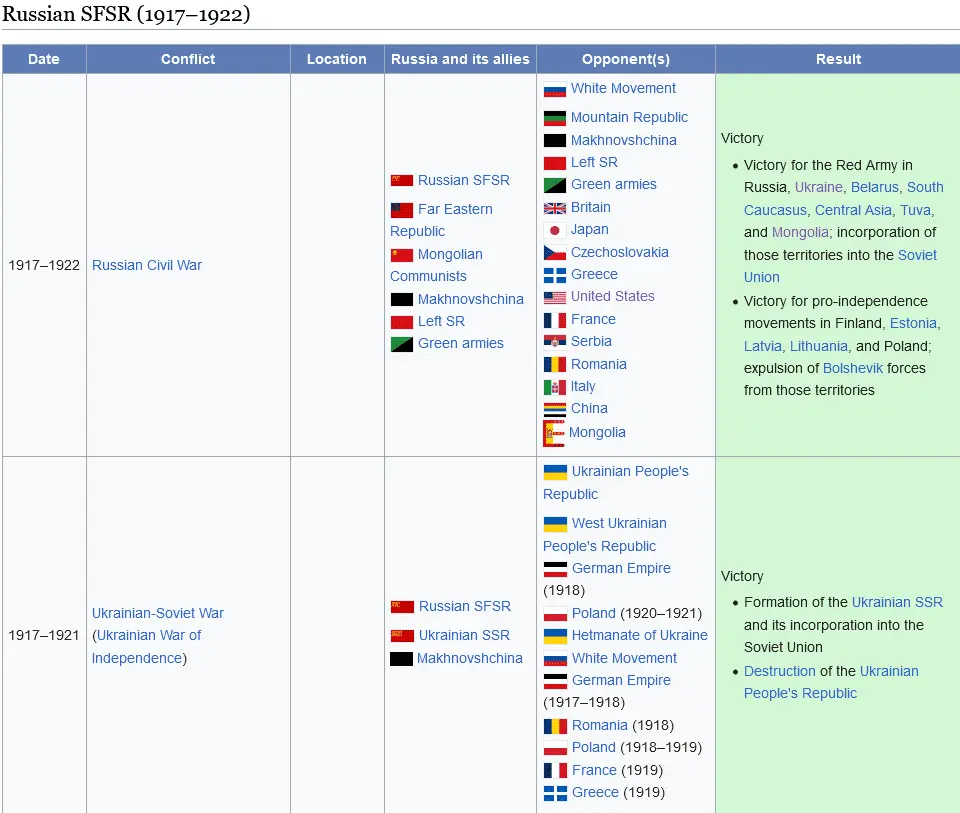Screen dimensions: 960x813
Task: Click the Japan flag icon
Action: click(x=554, y=230)
